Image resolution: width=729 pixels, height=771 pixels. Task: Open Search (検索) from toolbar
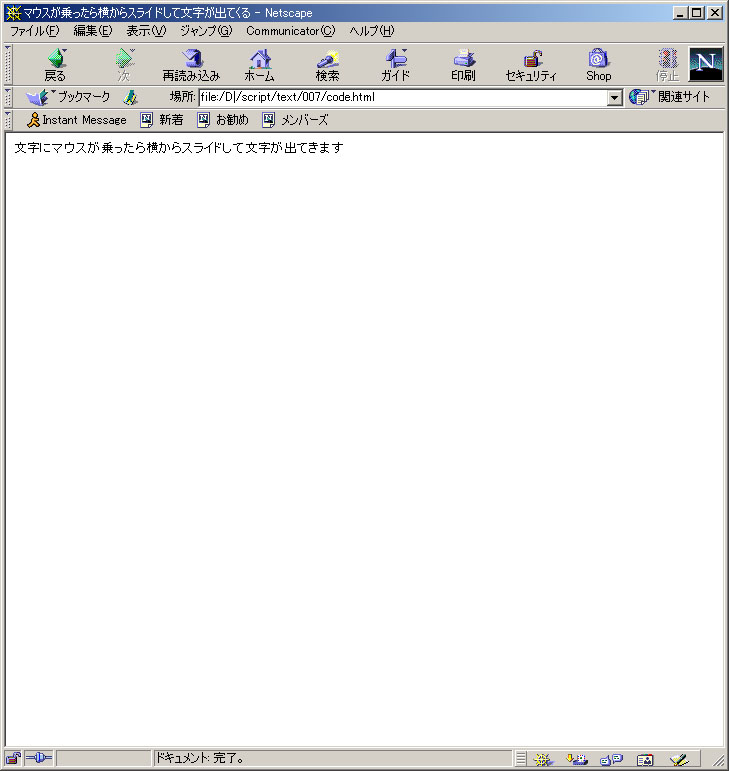(x=327, y=64)
